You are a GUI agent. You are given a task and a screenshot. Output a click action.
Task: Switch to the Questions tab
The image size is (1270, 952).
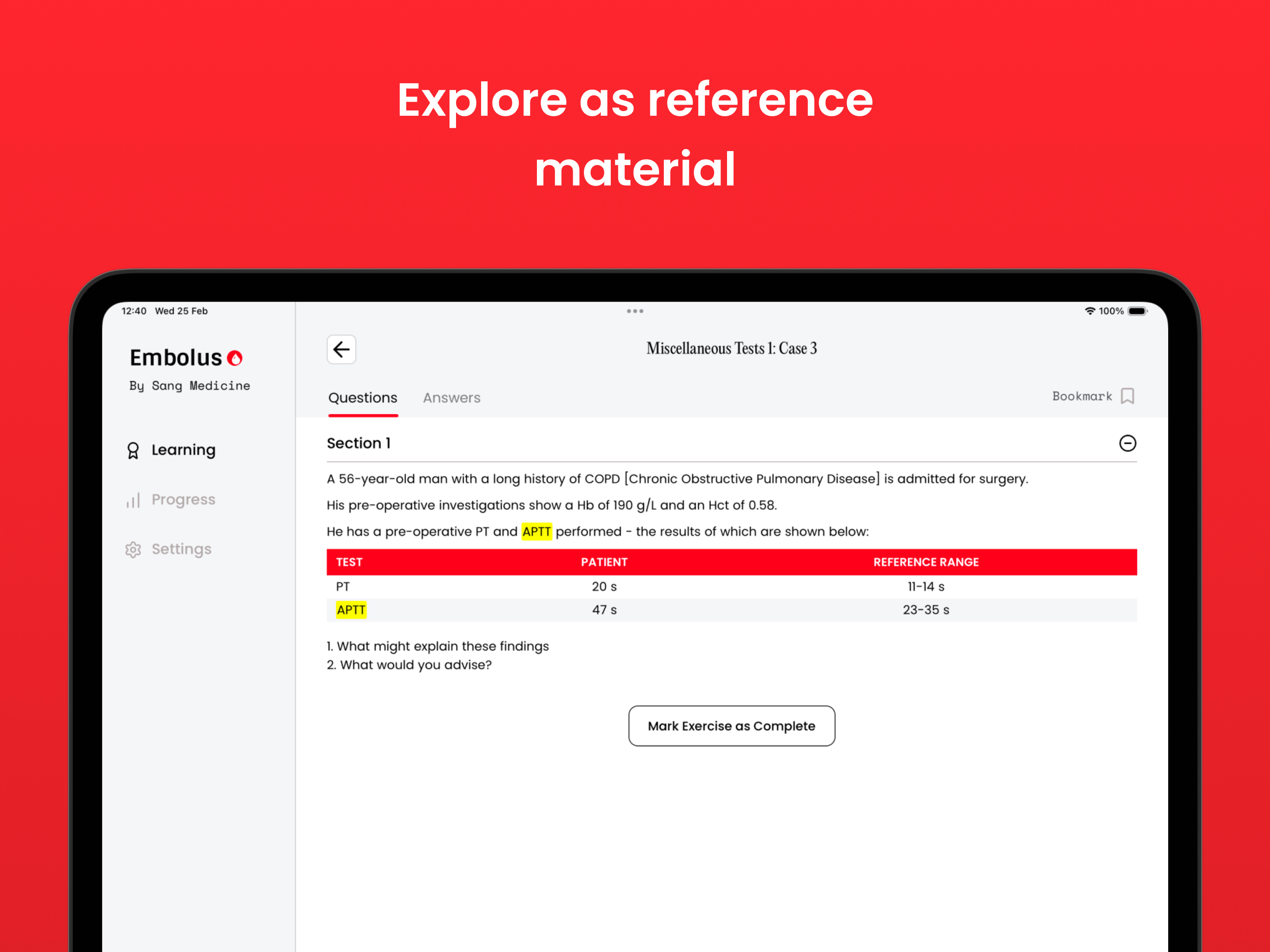coord(363,398)
